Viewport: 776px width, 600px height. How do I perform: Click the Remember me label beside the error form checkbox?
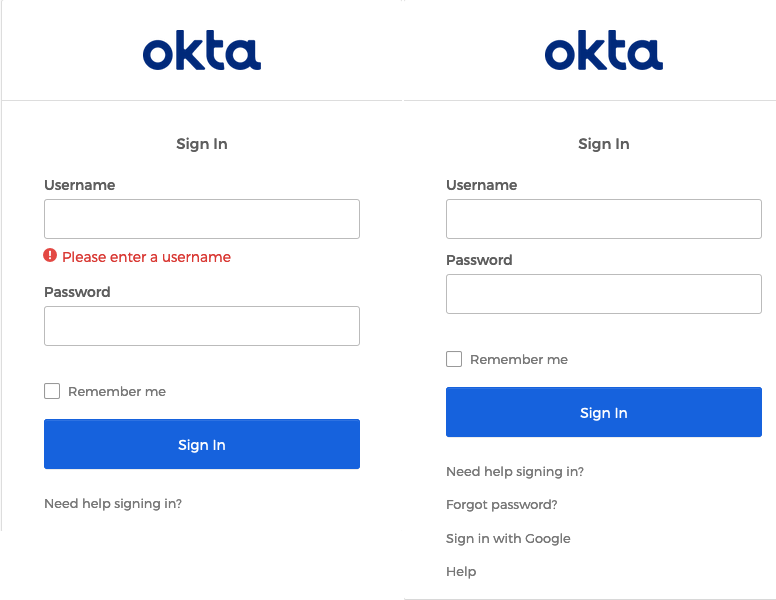(117, 392)
